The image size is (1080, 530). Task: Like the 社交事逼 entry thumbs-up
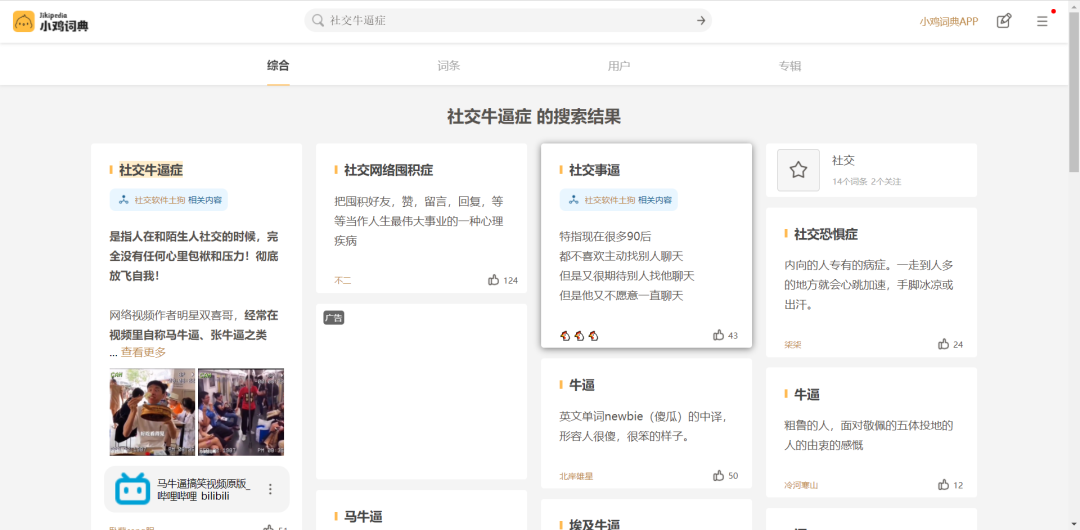click(718, 336)
